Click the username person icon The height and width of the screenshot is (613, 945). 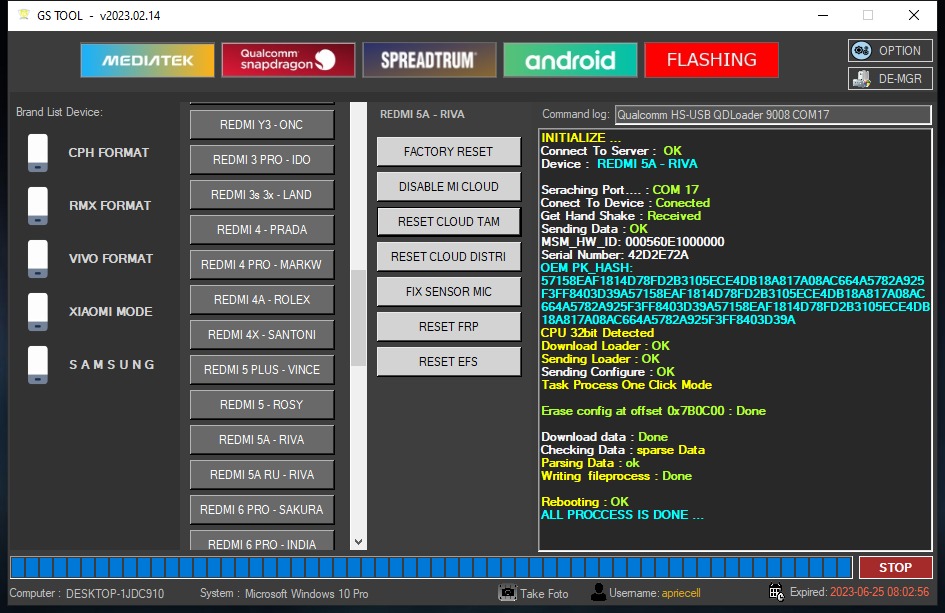coord(598,593)
